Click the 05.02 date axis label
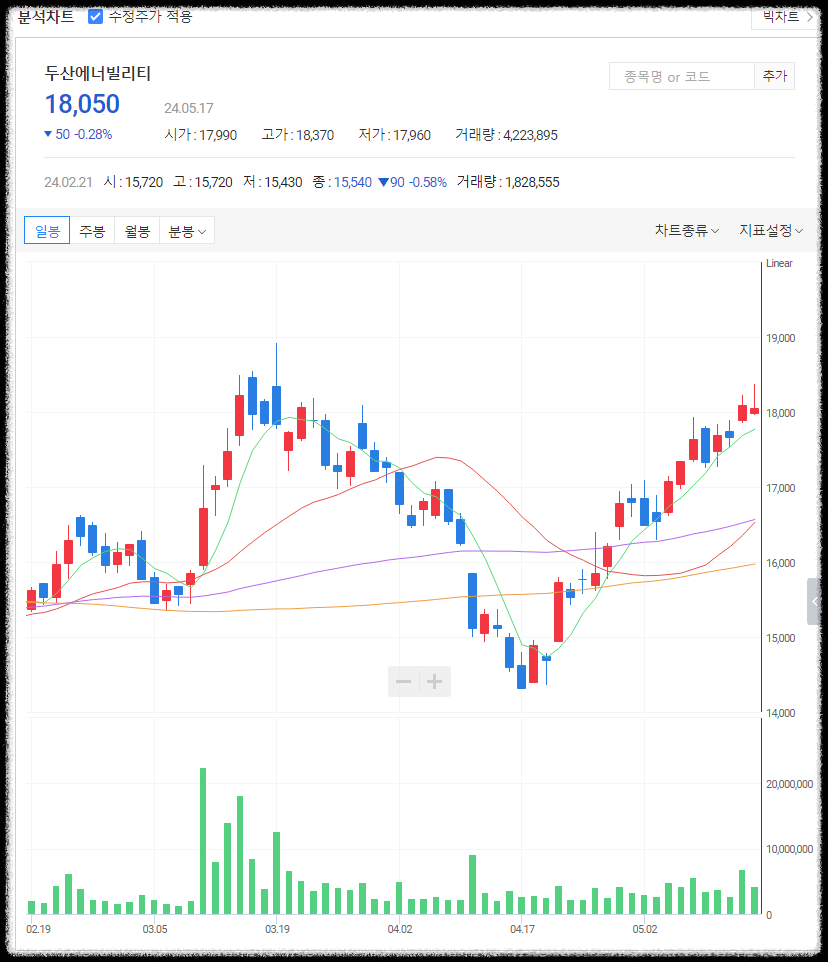Image resolution: width=828 pixels, height=962 pixels. point(645,929)
